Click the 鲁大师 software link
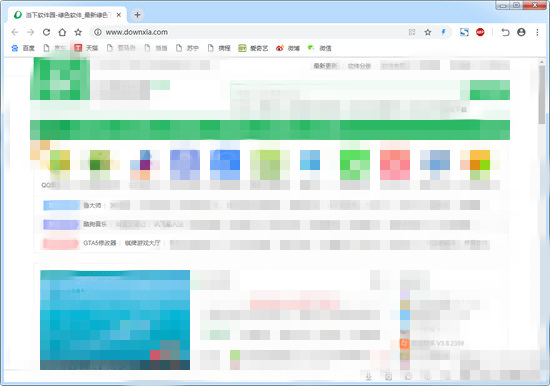The width and height of the screenshot is (550, 386). (x=92, y=205)
